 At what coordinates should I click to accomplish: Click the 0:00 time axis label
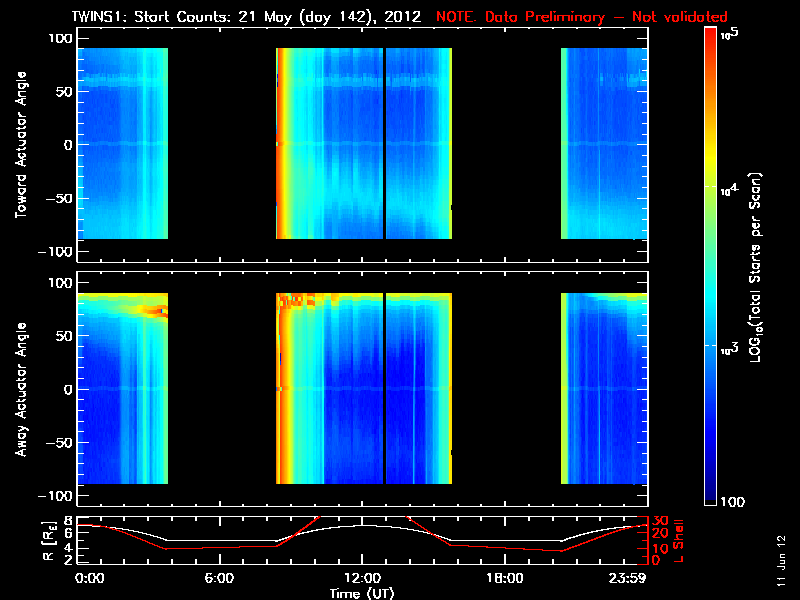click(x=89, y=578)
